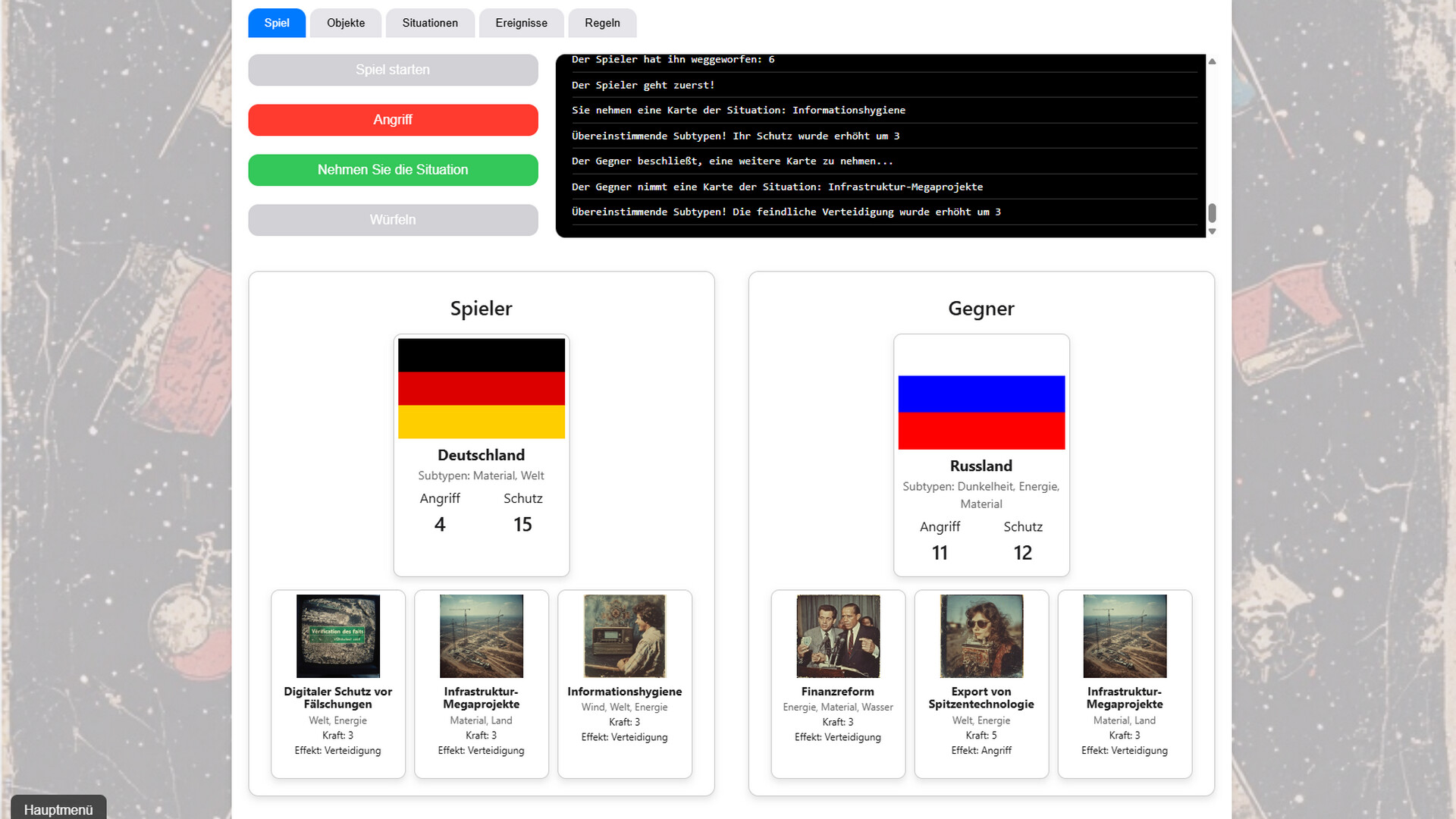Image resolution: width=1456 pixels, height=819 pixels.
Task: Select player's Informationshygiene card image
Action: click(x=624, y=635)
